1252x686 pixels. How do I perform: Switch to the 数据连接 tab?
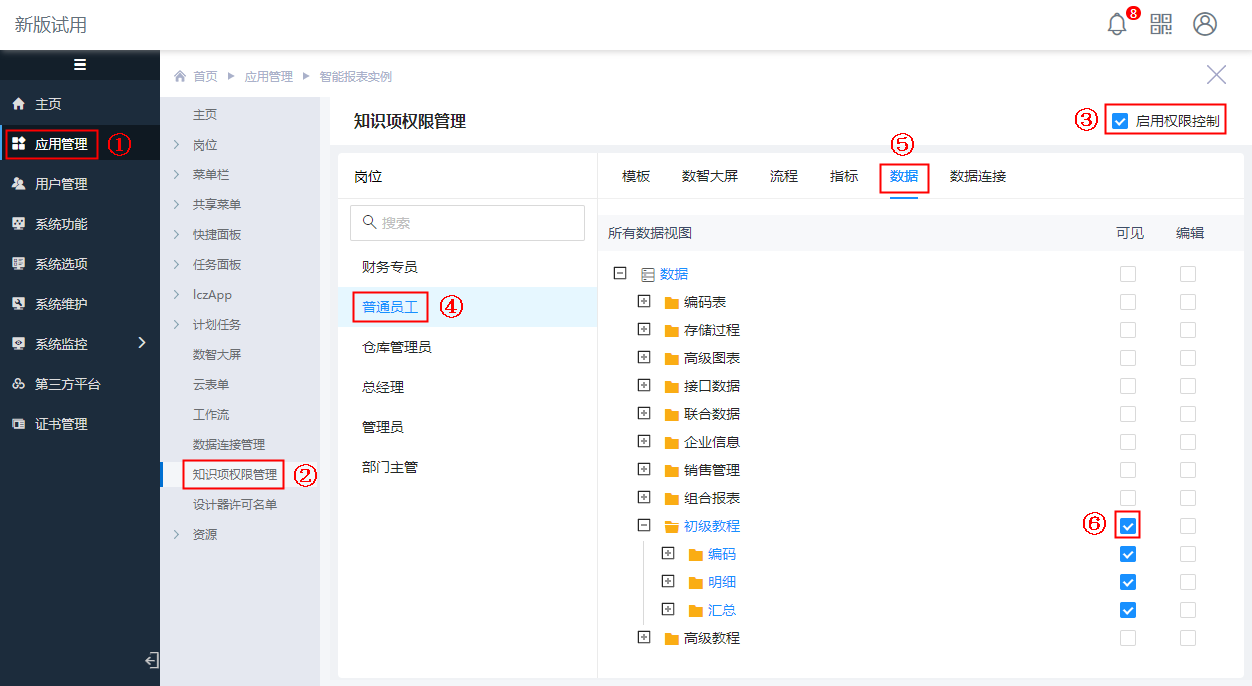[978, 176]
